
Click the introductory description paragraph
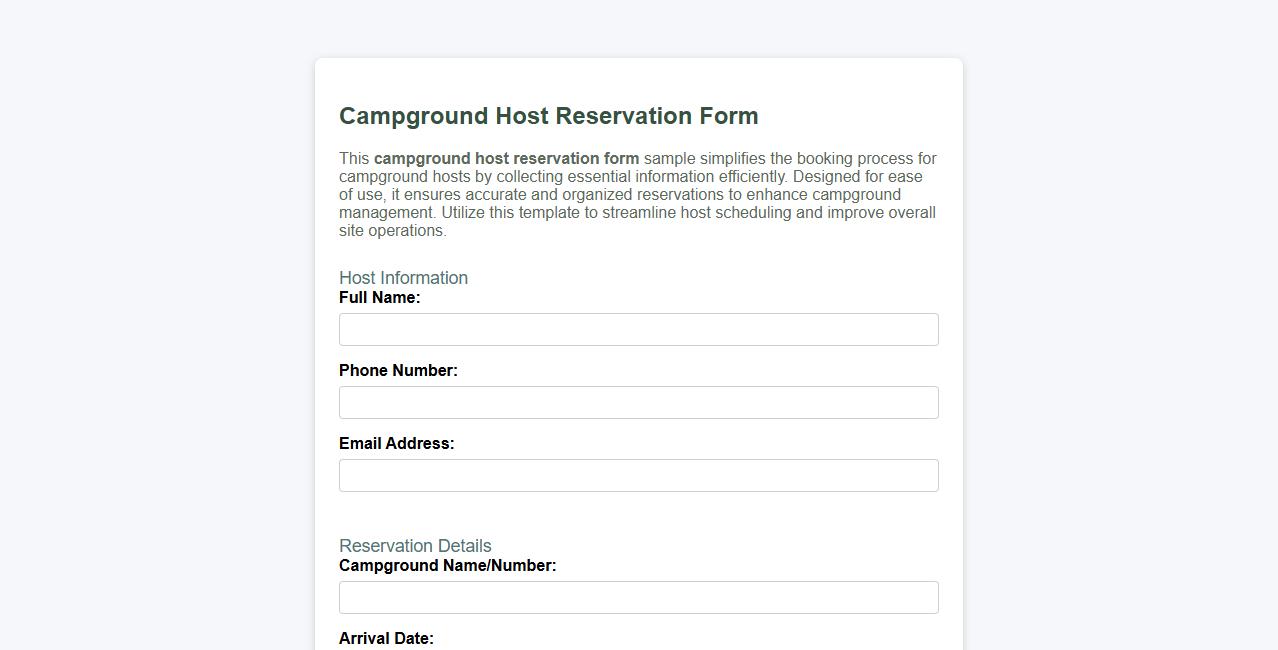636,194
